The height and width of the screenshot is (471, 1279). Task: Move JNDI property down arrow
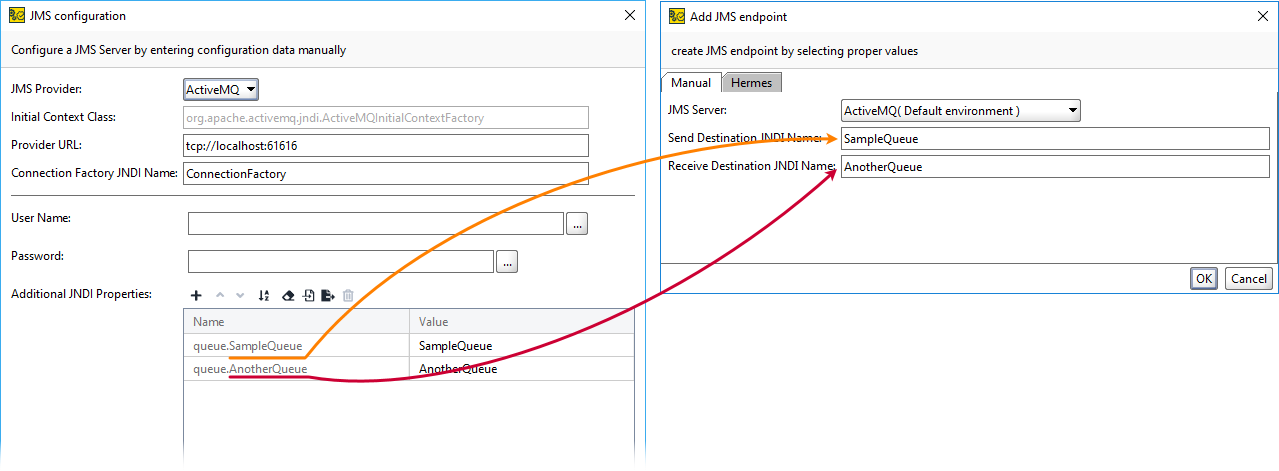click(x=240, y=295)
